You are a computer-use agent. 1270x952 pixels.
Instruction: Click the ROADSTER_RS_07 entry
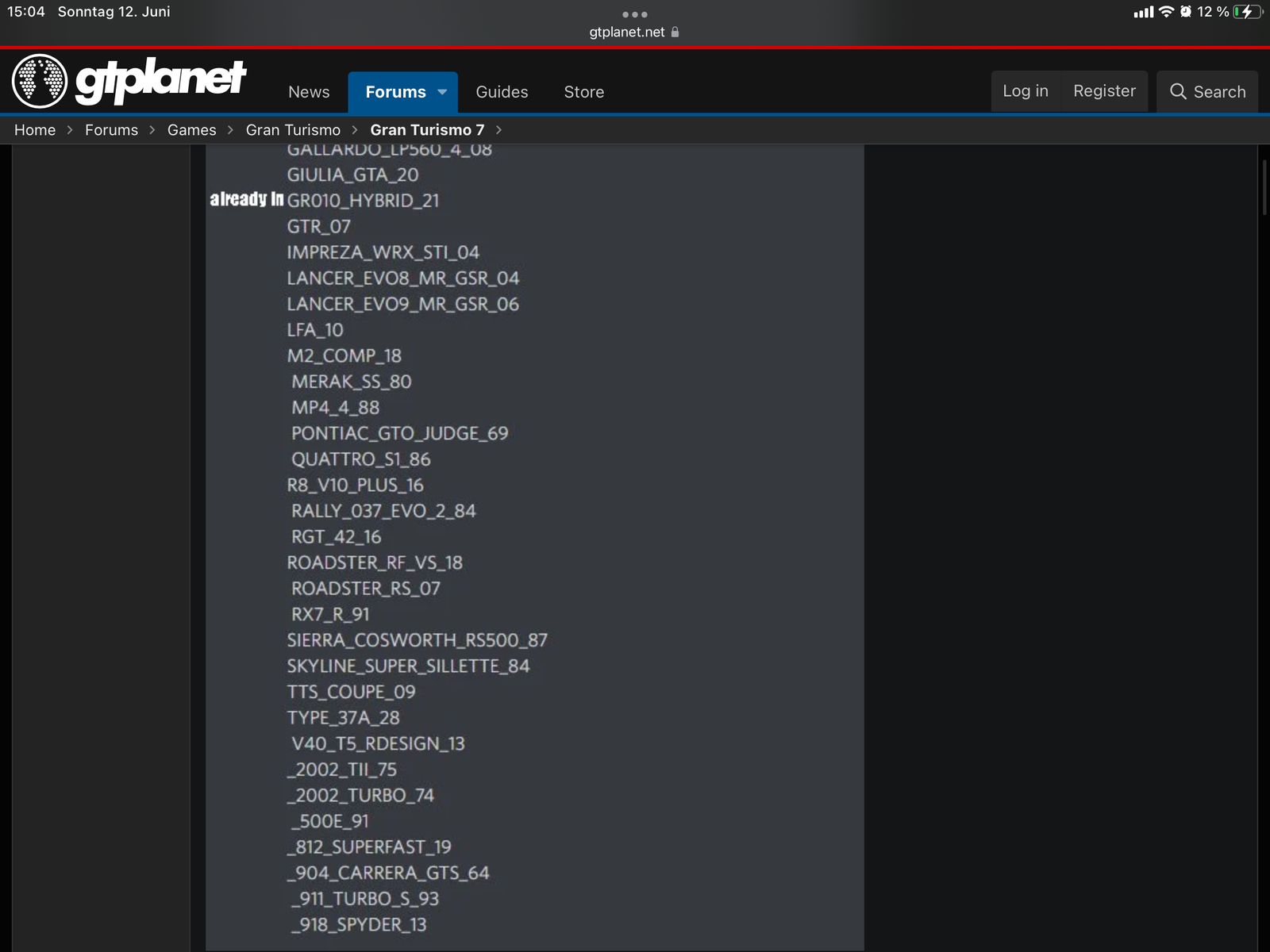tap(366, 589)
